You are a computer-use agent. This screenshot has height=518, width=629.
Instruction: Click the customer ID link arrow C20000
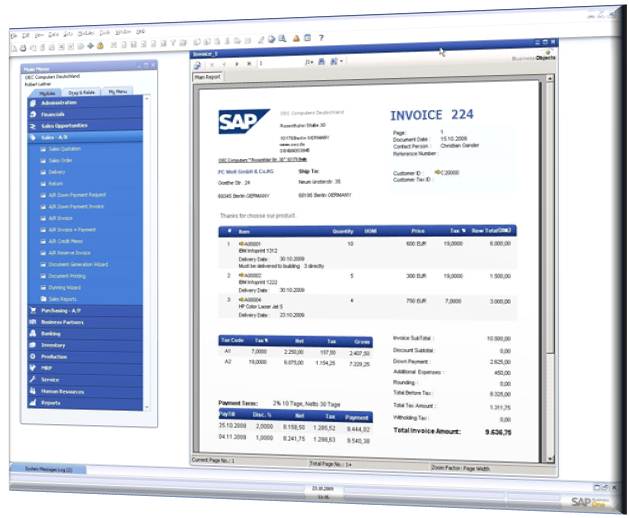438,172
